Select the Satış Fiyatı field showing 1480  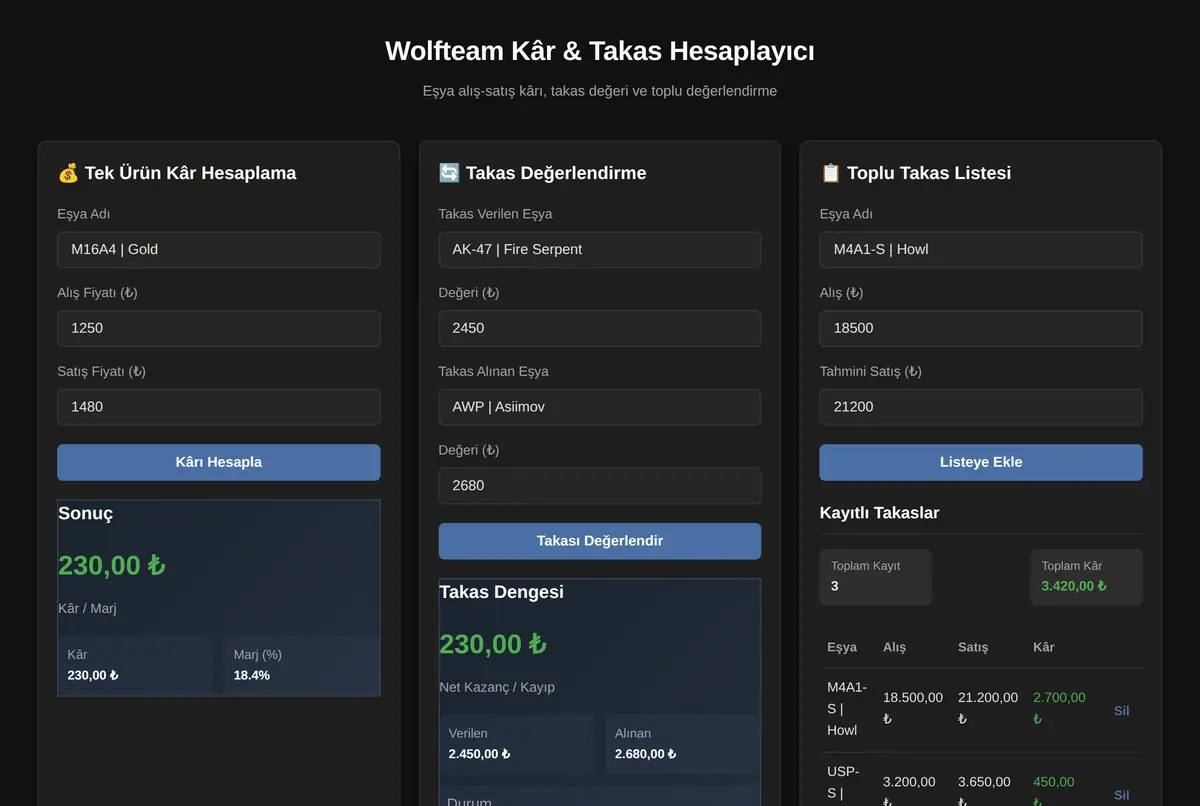click(x=219, y=407)
